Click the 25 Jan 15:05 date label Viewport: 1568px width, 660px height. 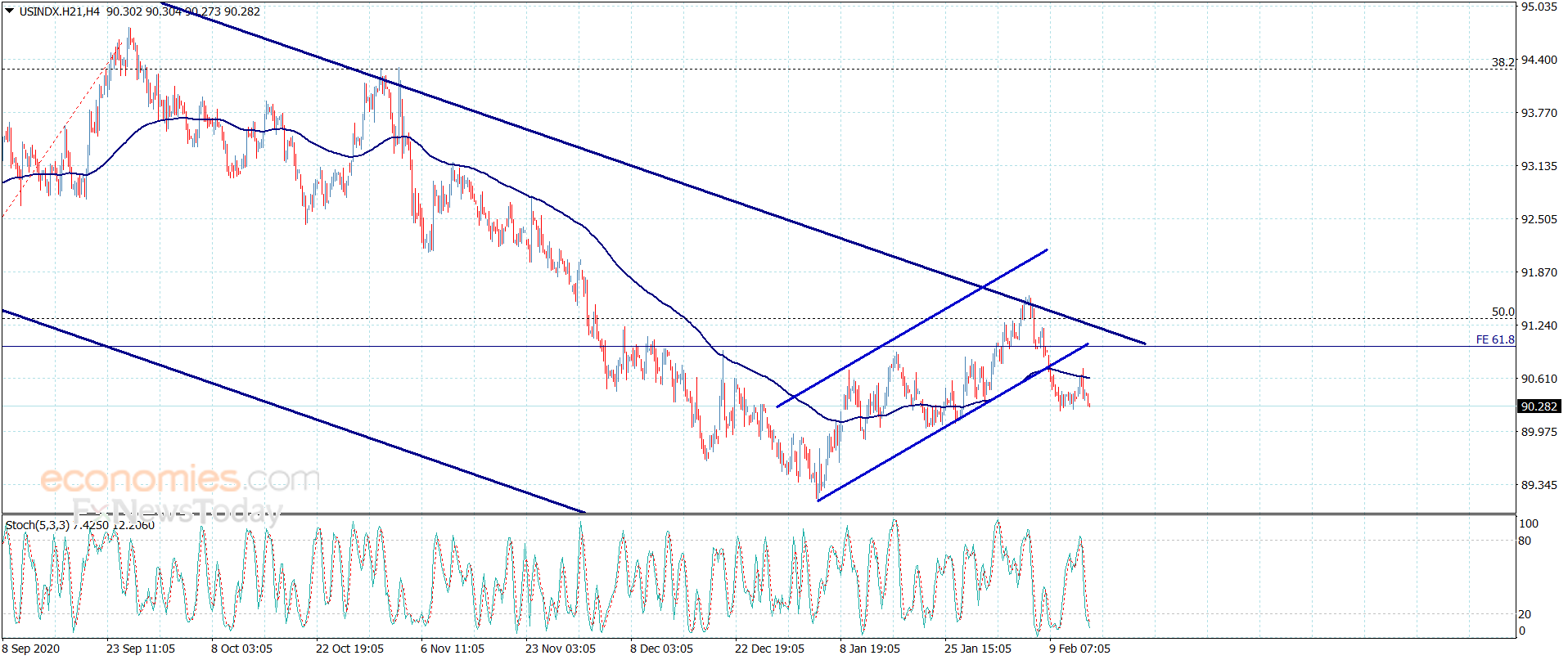tap(978, 649)
